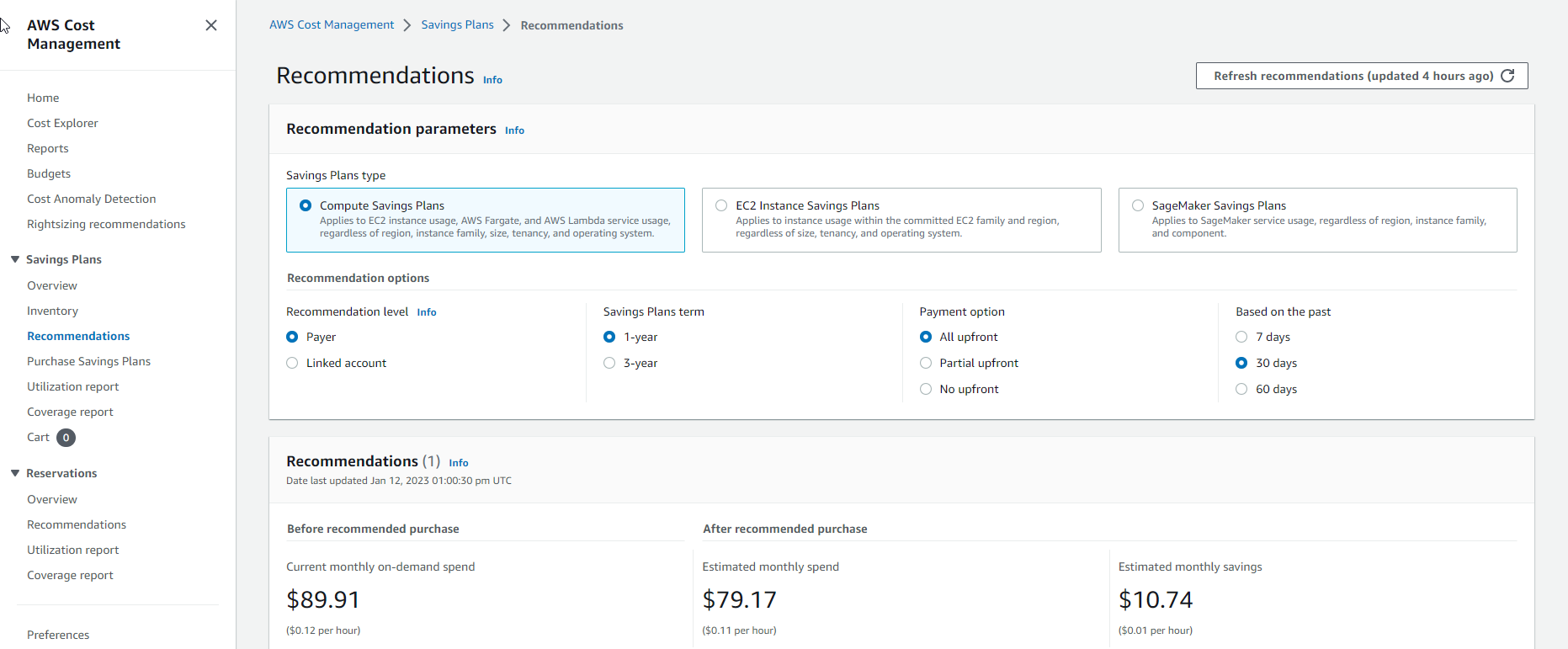Open Info link for Recommendation level
1568x649 pixels.
(x=427, y=312)
